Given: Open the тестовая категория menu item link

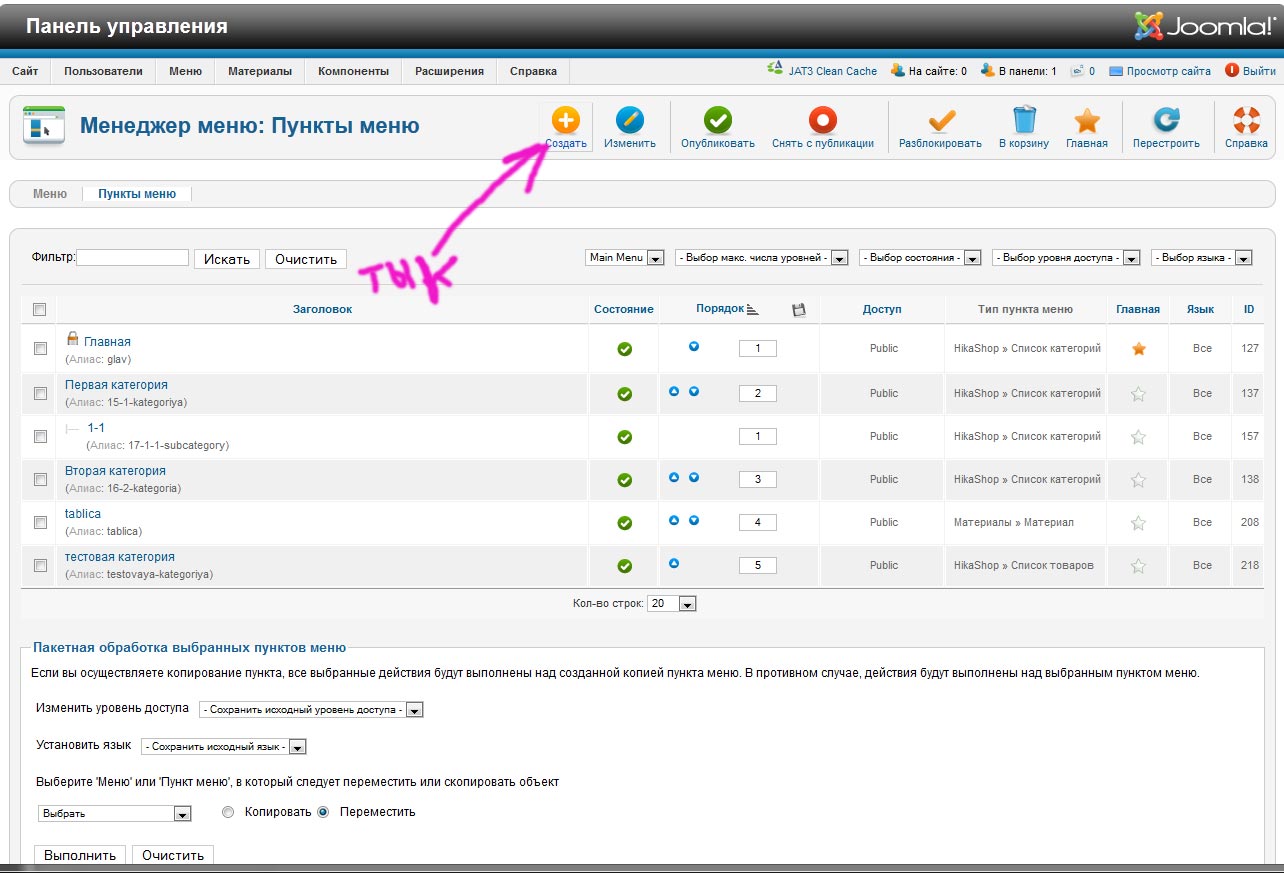Looking at the screenshot, I should point(120,557).
